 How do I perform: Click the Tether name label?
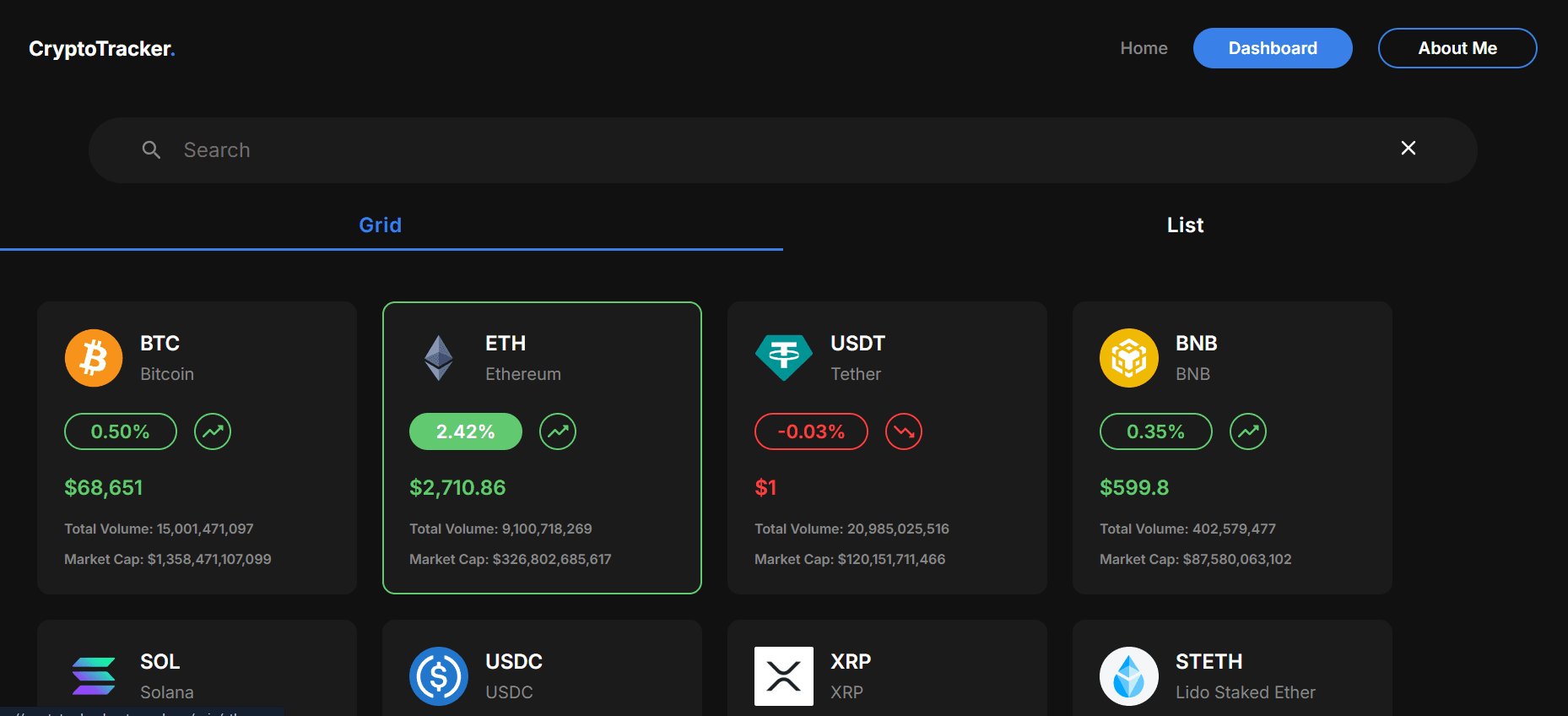point(856,374)
